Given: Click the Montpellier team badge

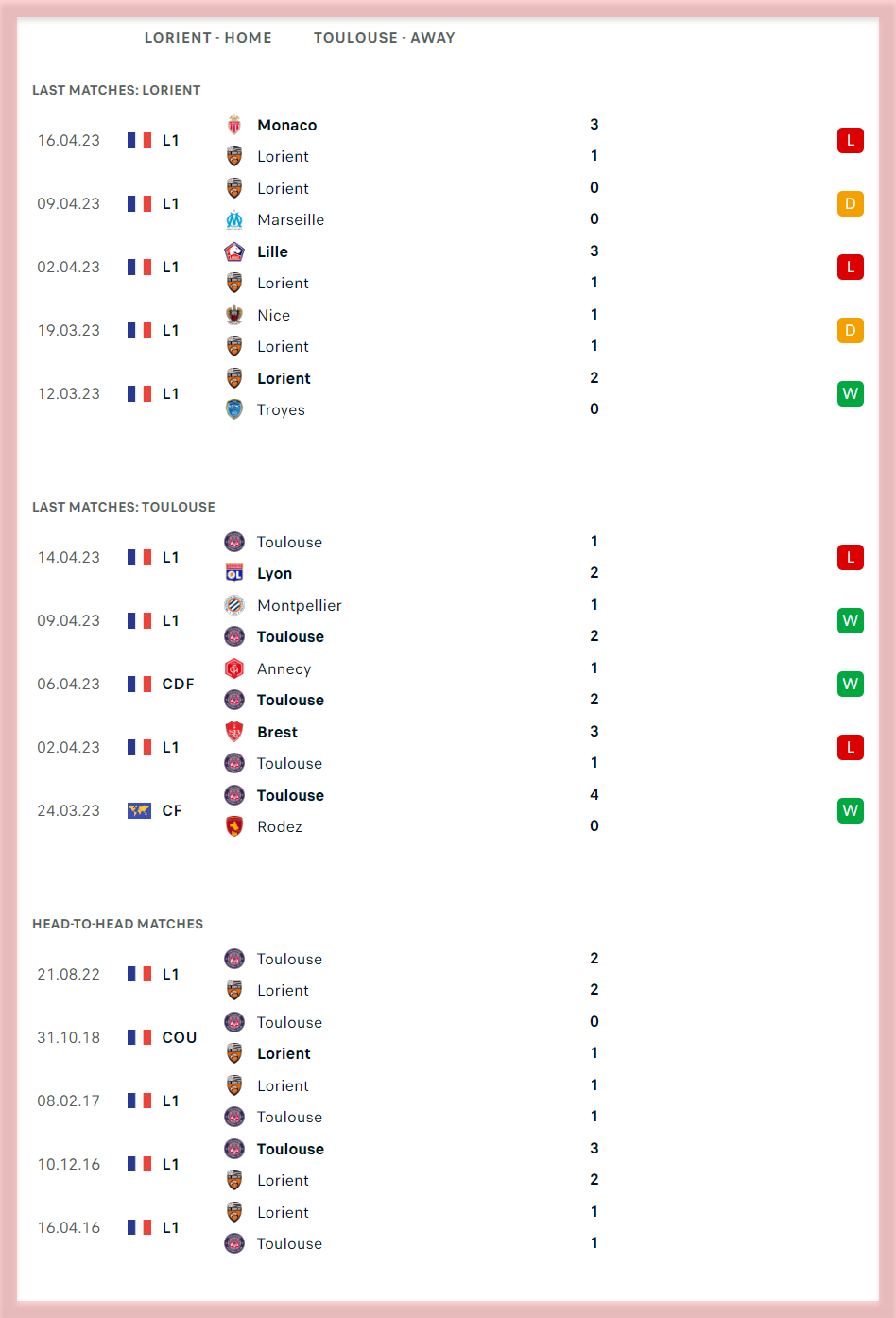Looking at the screenshot, I should [234, 605].
